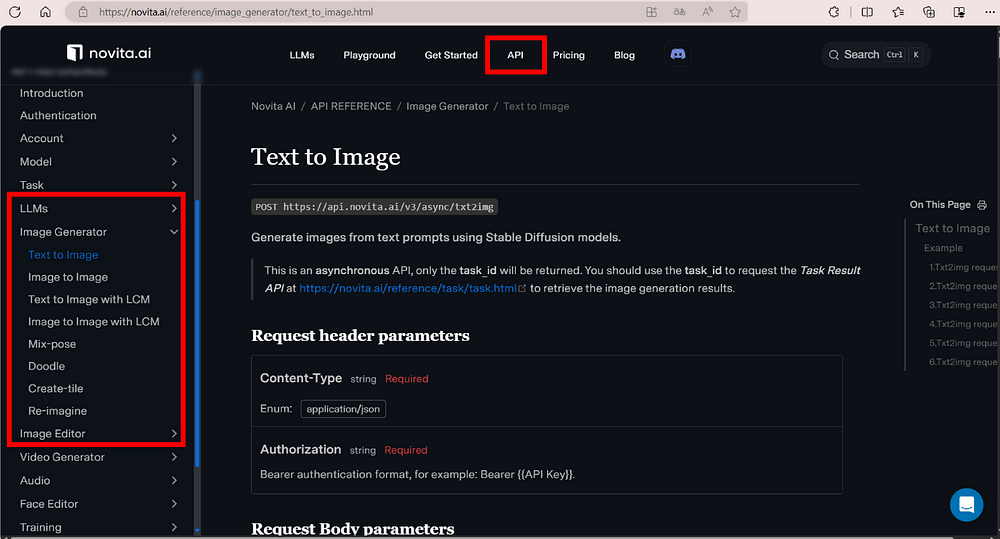Select Text to Image in sidebar
1000x539 pixels.
click(x=63, y=255)
